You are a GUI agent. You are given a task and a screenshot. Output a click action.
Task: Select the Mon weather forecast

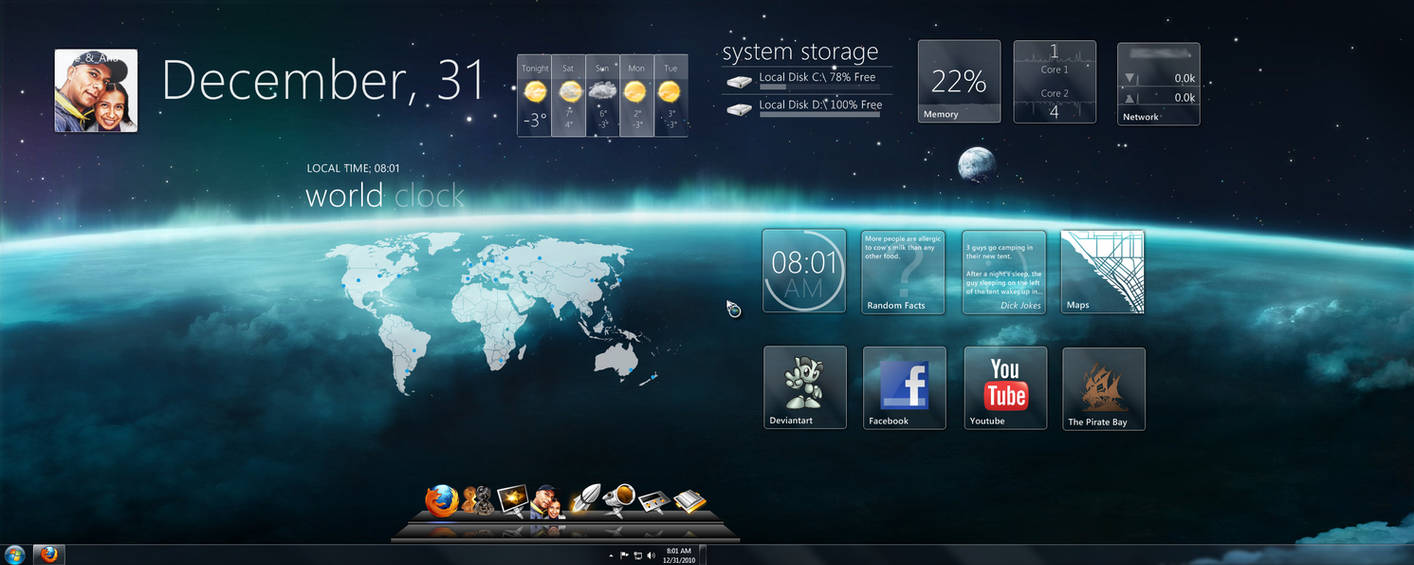[637, 95]
